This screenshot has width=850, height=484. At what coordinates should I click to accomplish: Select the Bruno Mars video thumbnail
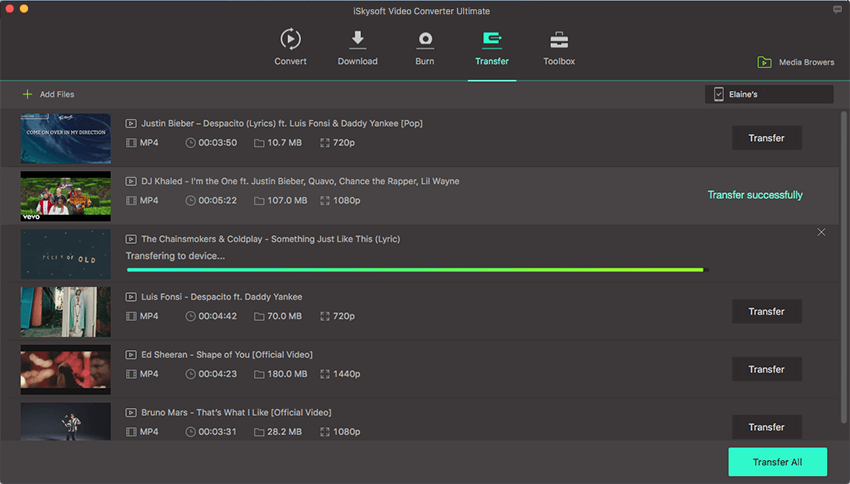click(x=66, y=421)
